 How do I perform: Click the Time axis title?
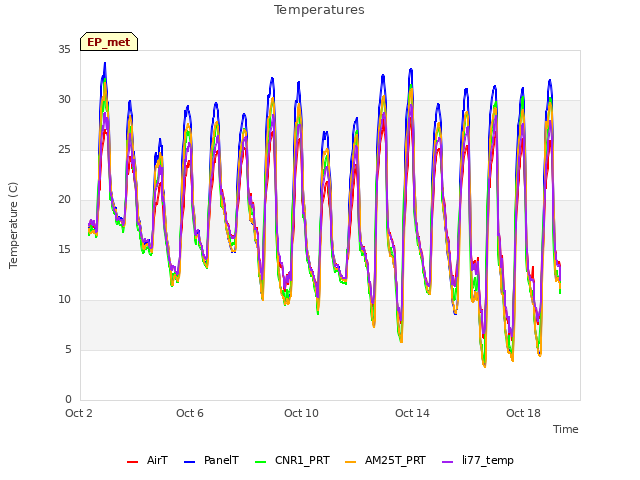(x=566, y=429)
